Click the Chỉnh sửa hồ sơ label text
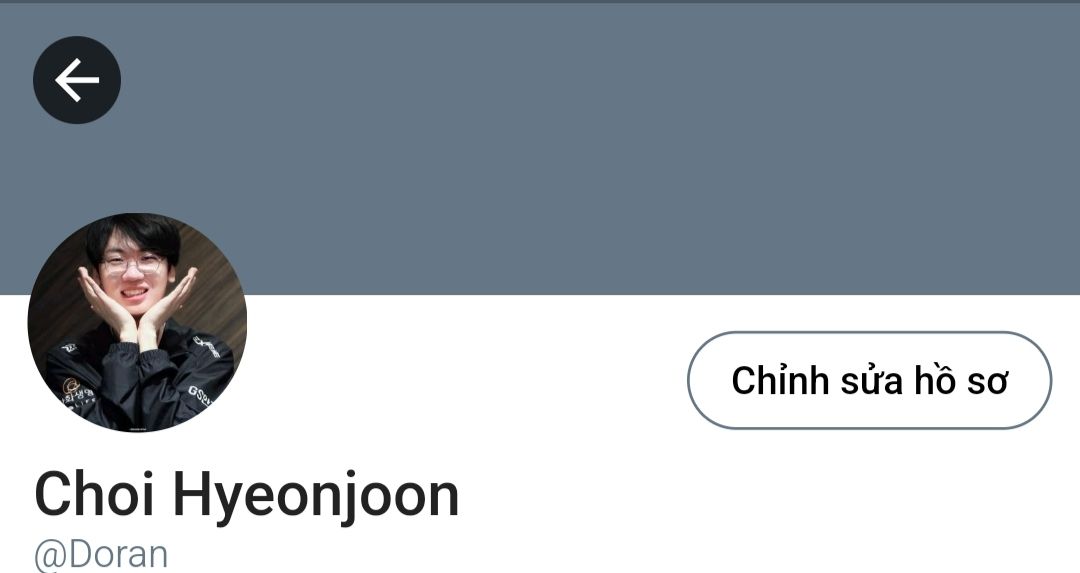 pos(869,380)
